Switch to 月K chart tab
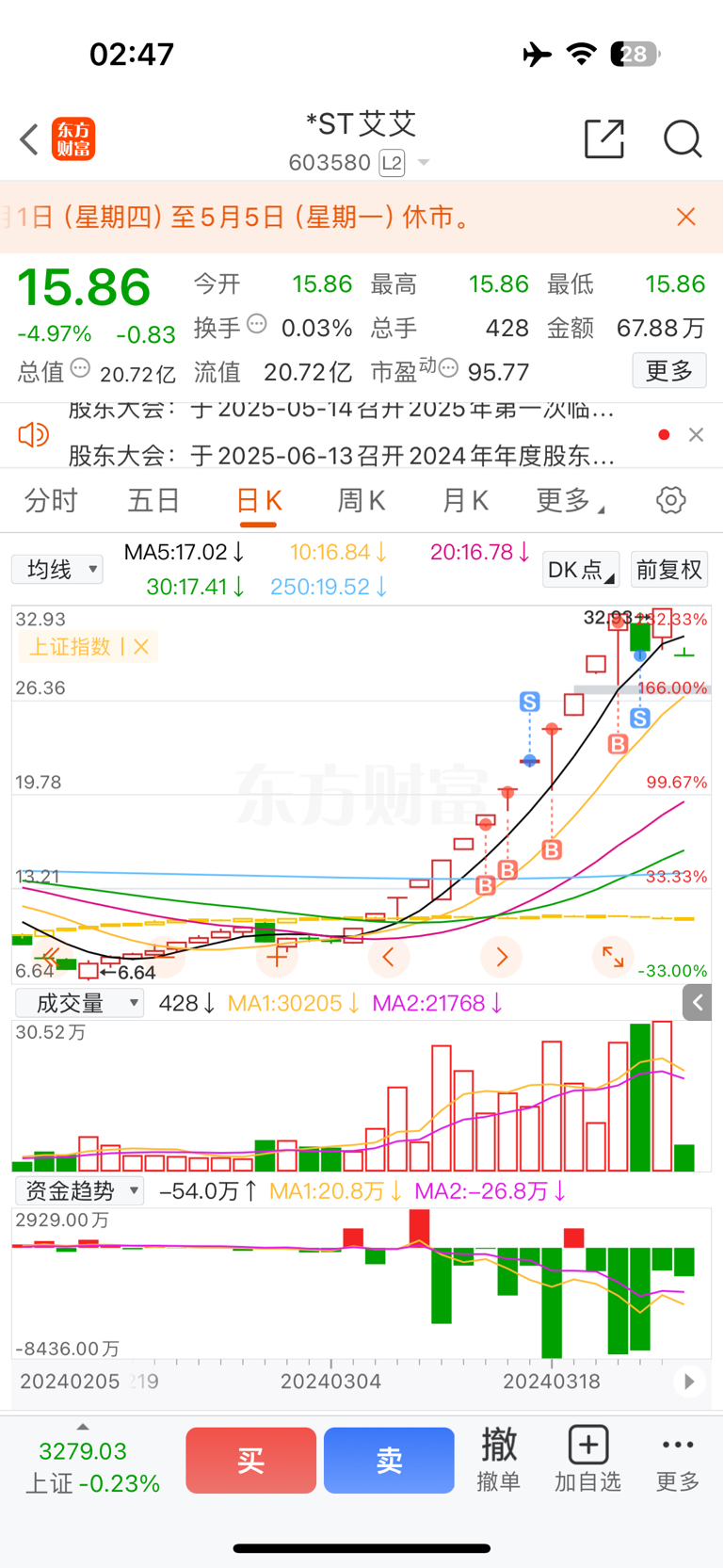 (x=465, y=500)
